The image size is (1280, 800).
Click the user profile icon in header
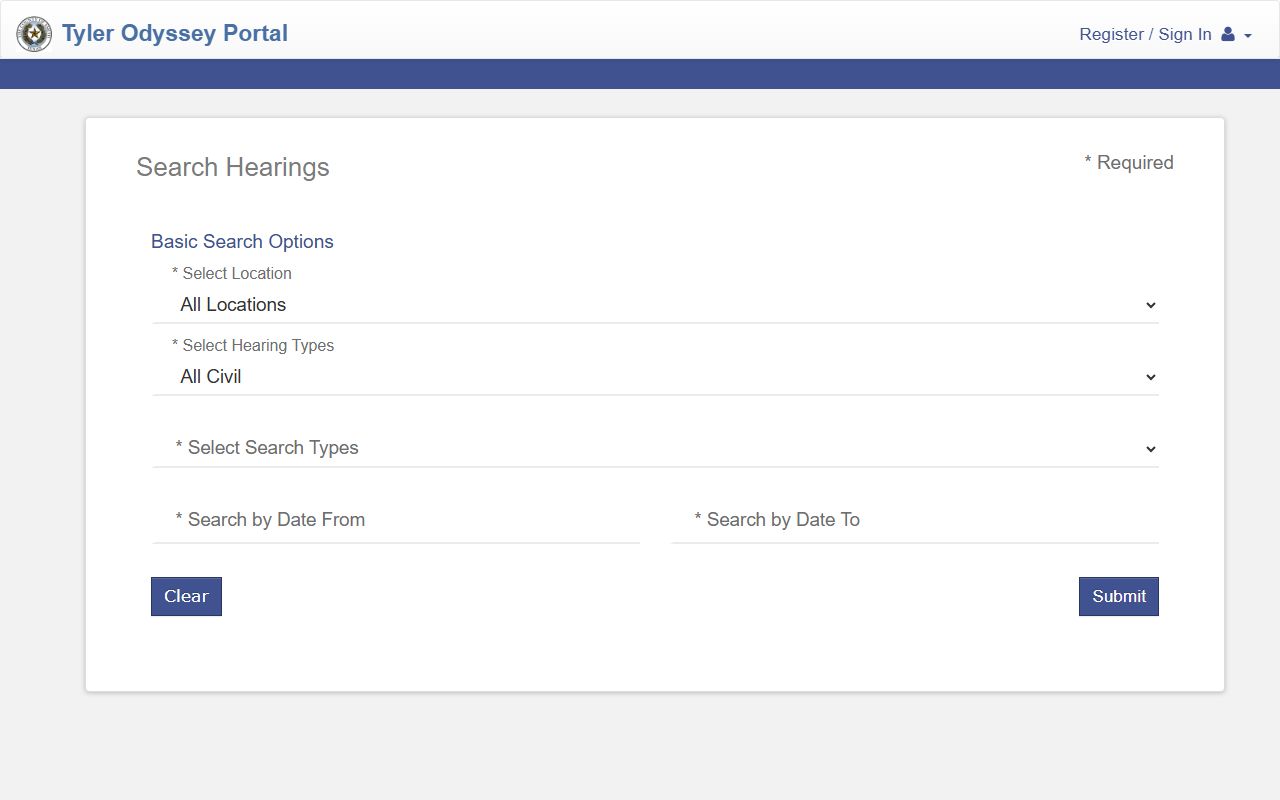[x=1228, y=34]
